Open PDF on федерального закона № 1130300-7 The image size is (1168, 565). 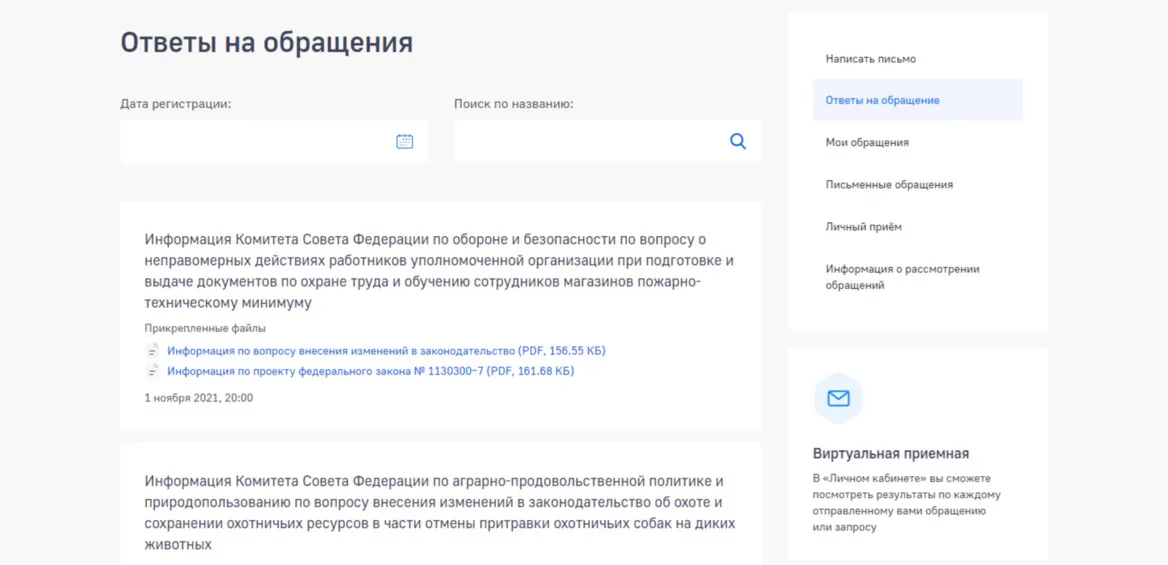370,370
